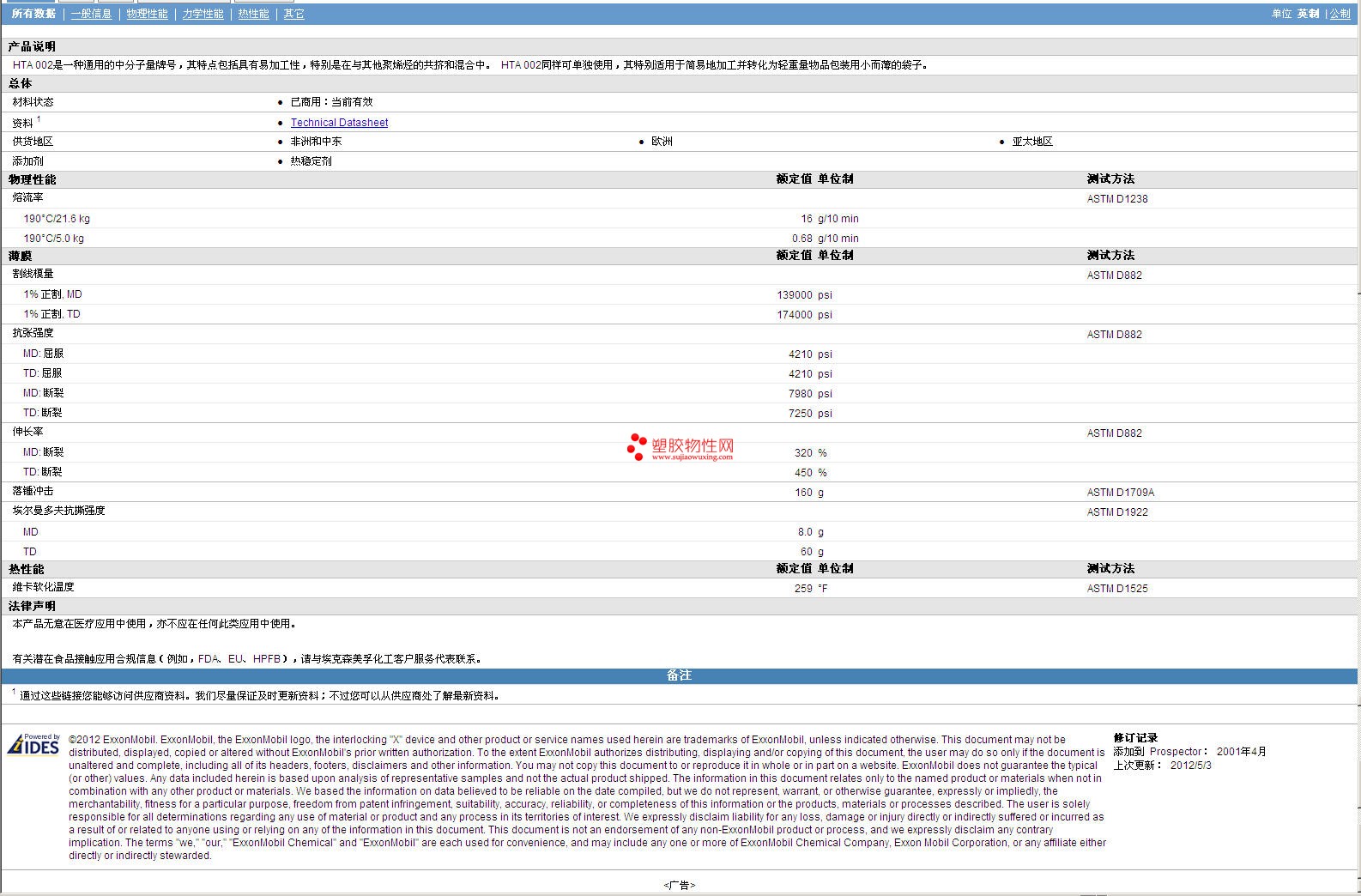This screenshot has width=1361, height=896.
Task: Open 热性能 in the top navigation bar
Action: [x=253, y=14]
